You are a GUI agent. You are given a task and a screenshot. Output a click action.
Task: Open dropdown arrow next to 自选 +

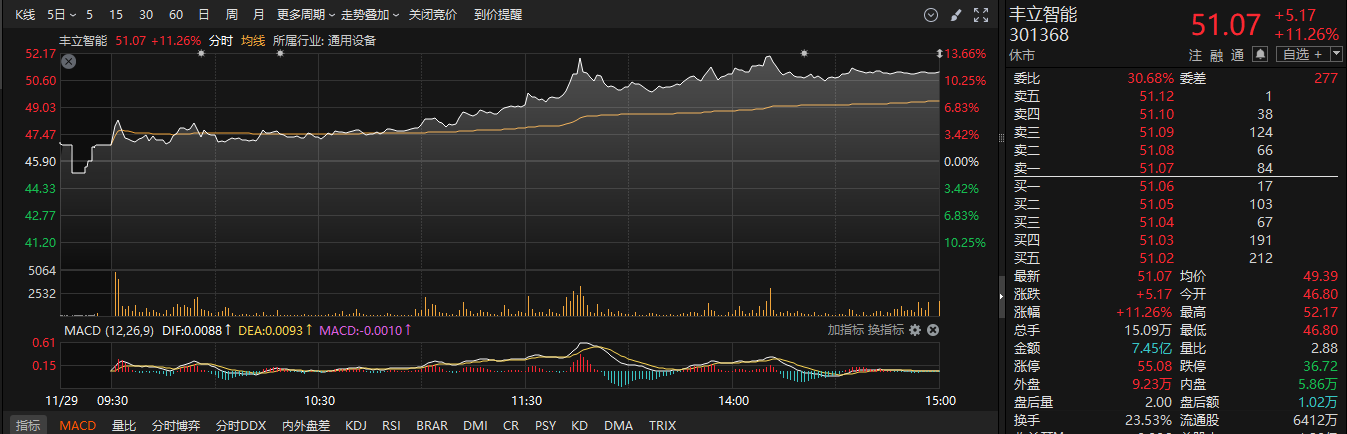[1335, 54]
